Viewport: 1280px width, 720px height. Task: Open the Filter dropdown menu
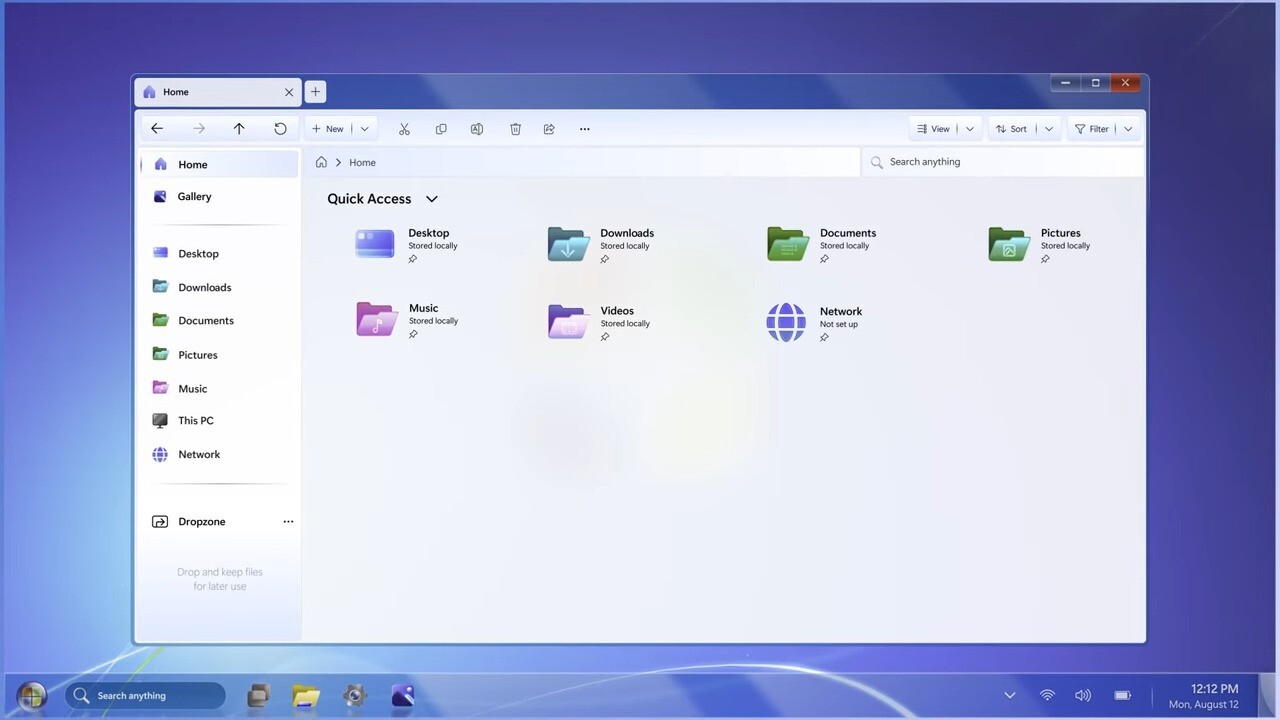click(x=1128, y=129)
